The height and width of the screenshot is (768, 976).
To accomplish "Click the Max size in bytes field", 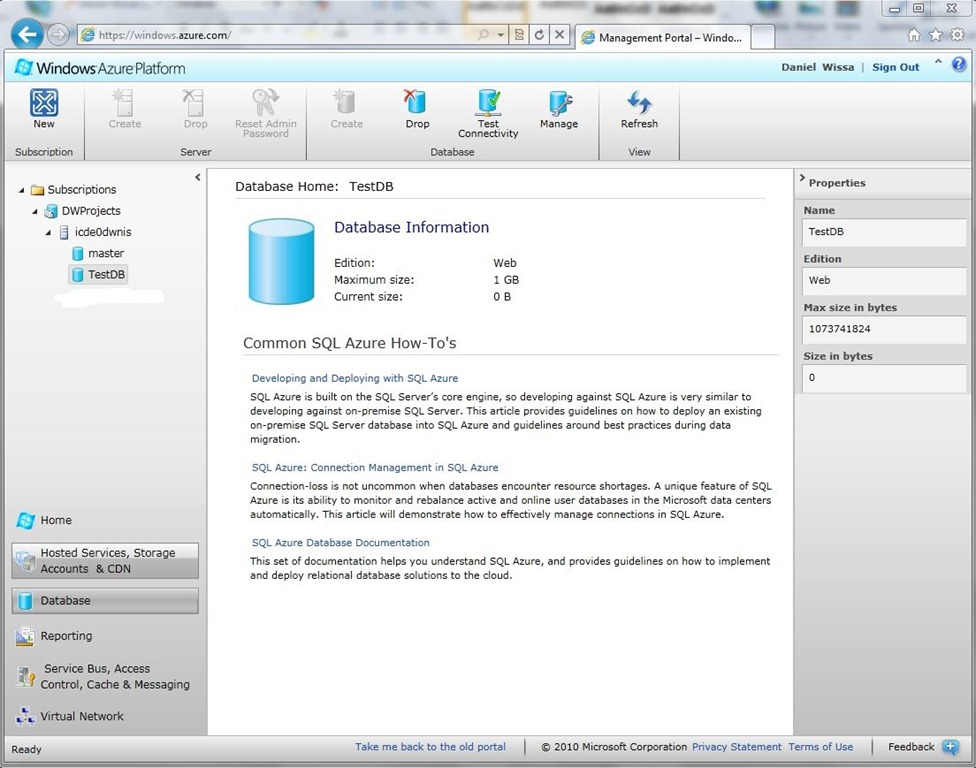I will pos(884,329).
